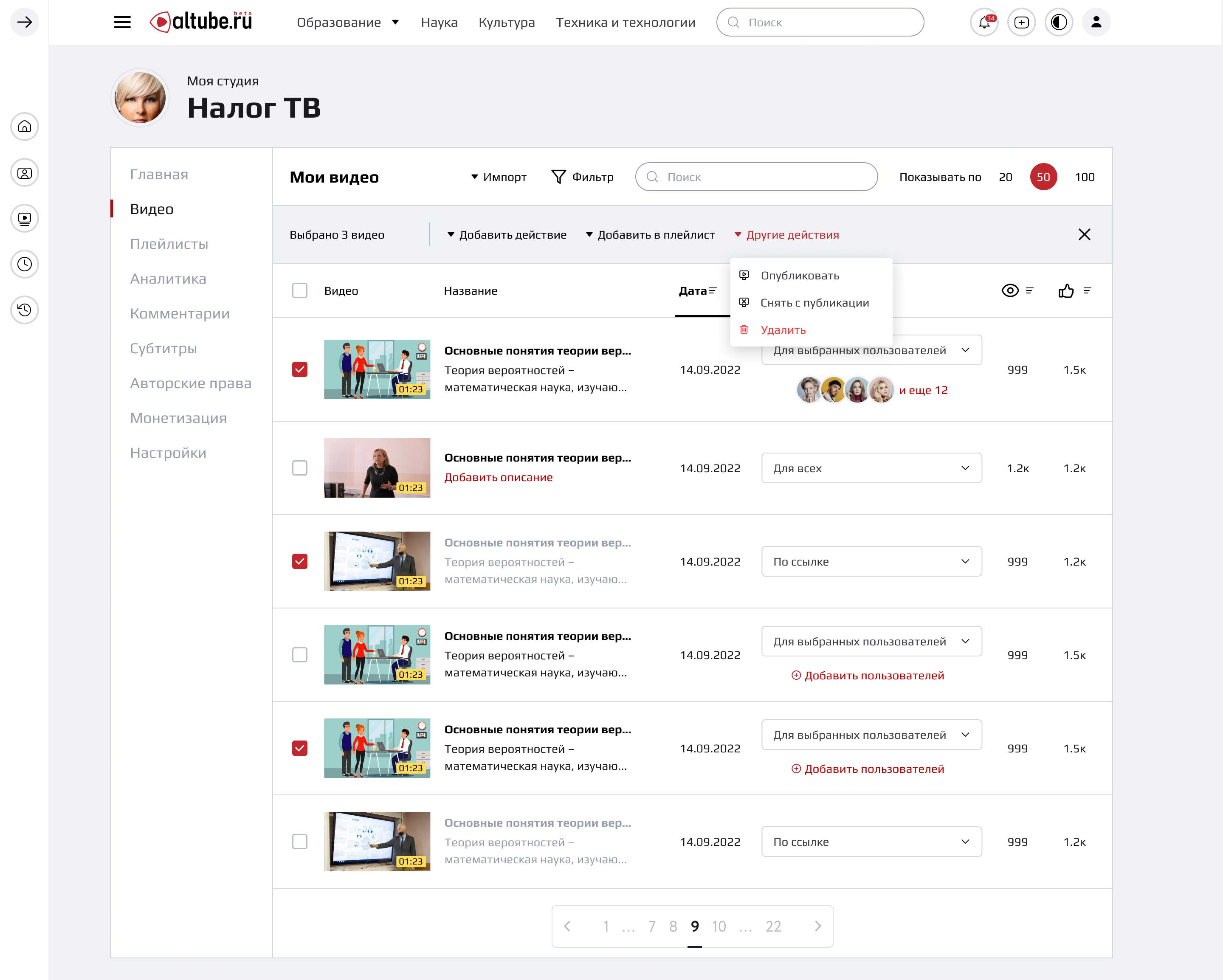1223x980 pixels.
Task: Click the add video plus icon
Action: click(1021, 23)
